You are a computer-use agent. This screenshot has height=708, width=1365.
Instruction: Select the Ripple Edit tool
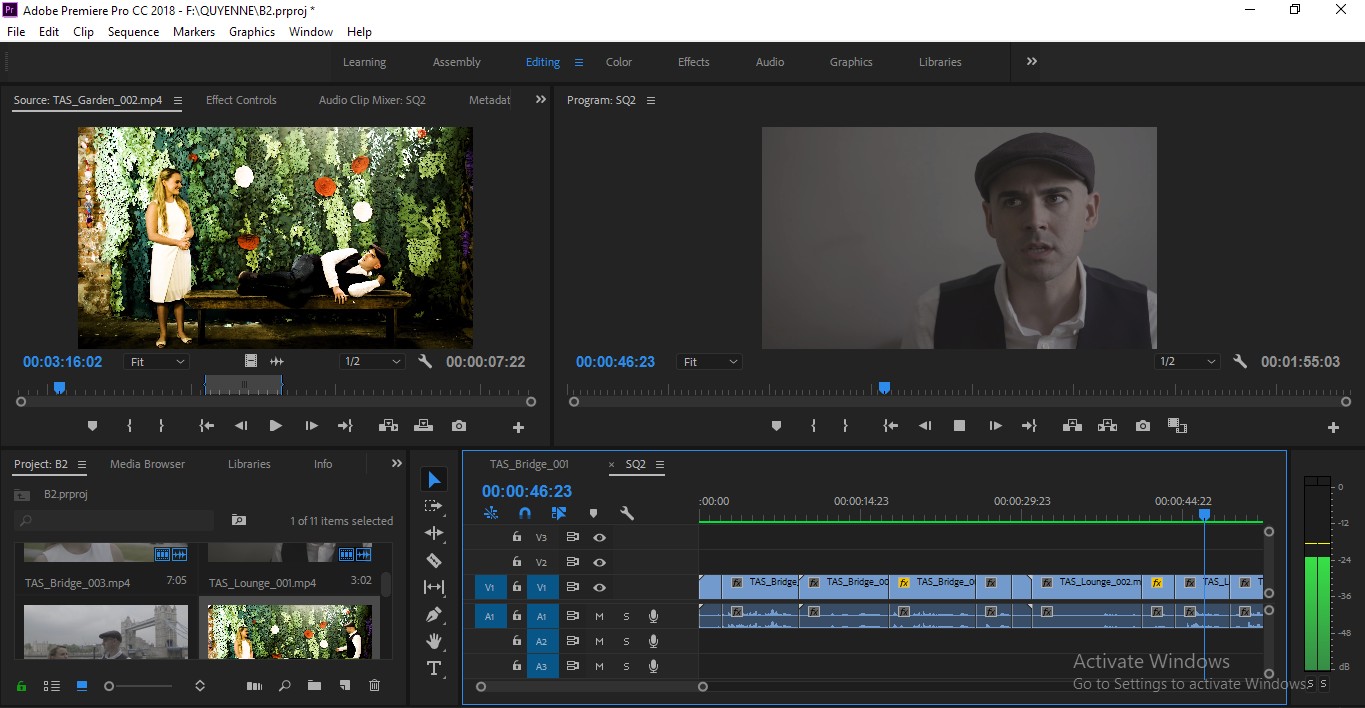434,533
